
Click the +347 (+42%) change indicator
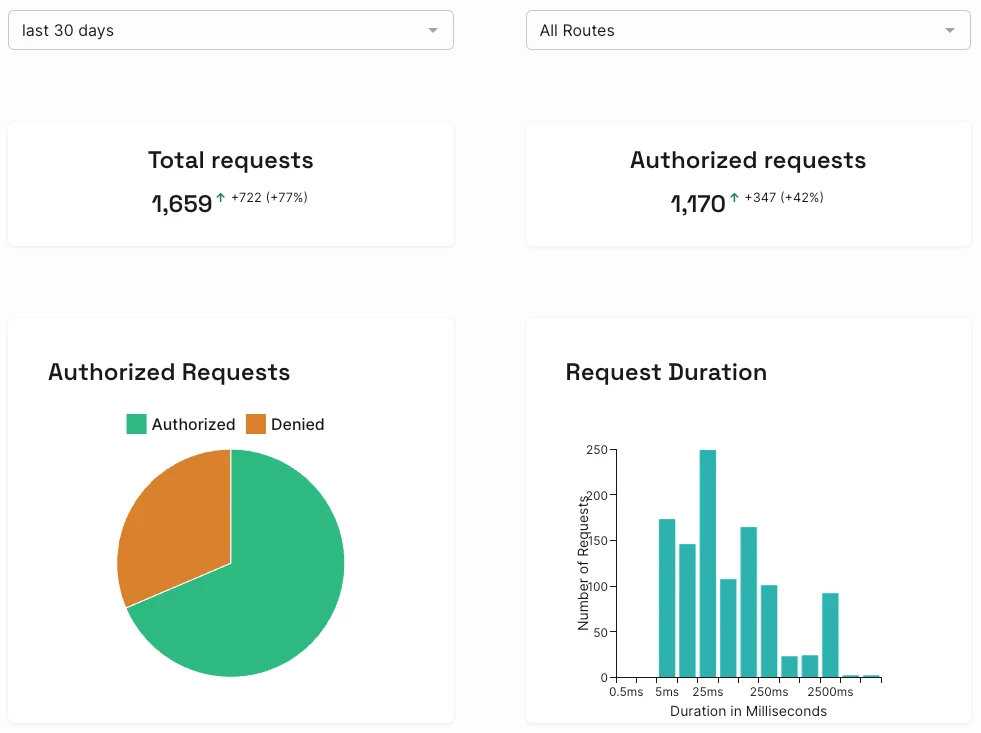(x=784, y=198)
